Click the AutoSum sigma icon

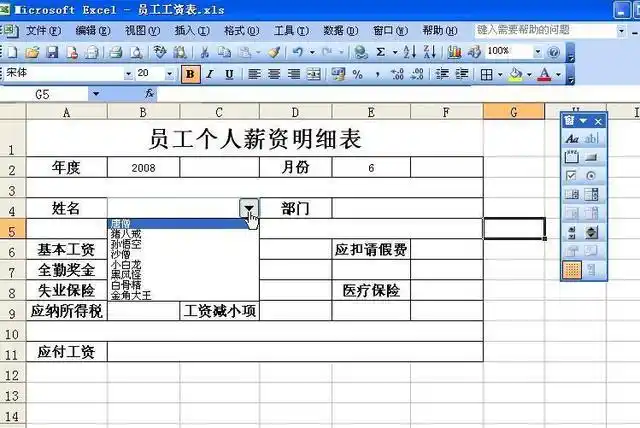click(x=380, y=52)
